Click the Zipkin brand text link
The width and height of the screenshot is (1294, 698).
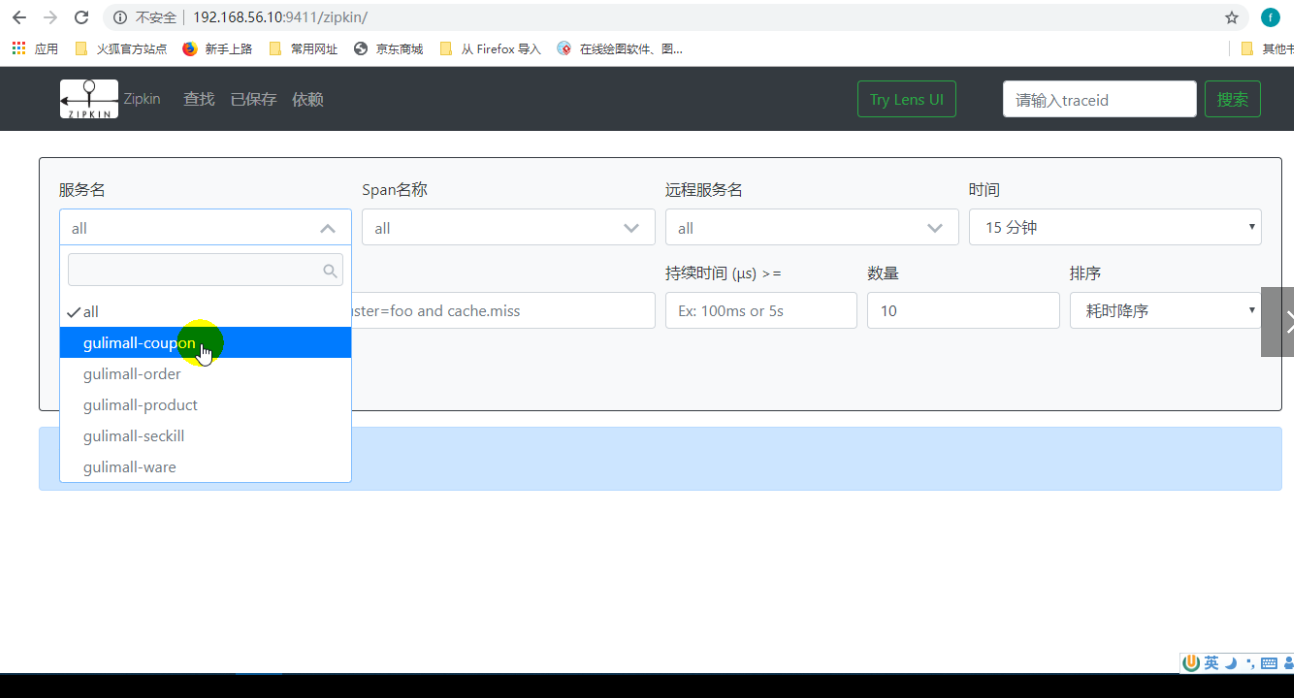tap(142, 99)
